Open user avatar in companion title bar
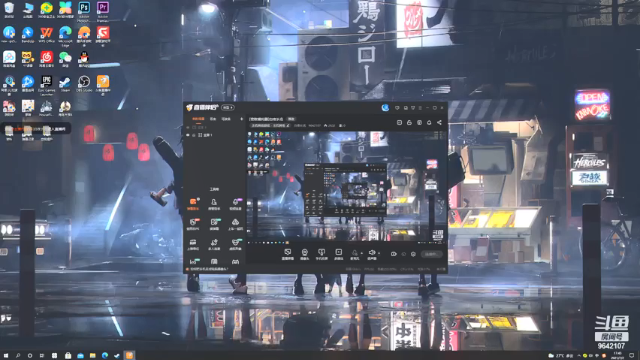The width and height of the screenshot is (640, 360). pos(385,108)
